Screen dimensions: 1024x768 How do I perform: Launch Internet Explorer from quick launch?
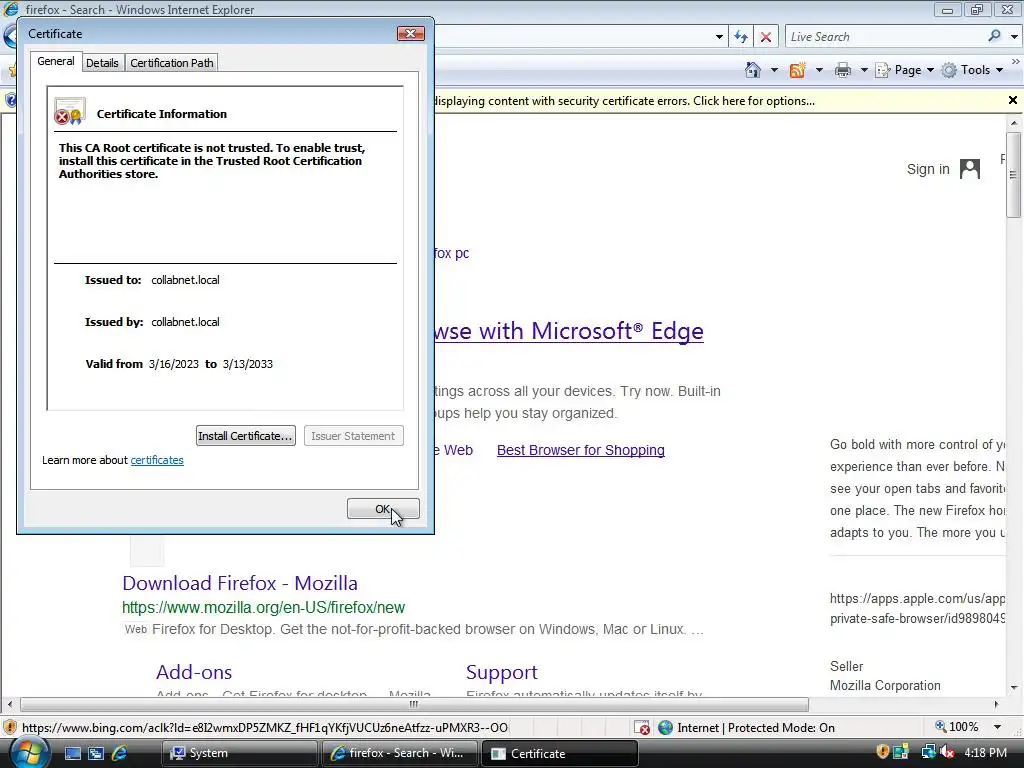coord(119,753)
